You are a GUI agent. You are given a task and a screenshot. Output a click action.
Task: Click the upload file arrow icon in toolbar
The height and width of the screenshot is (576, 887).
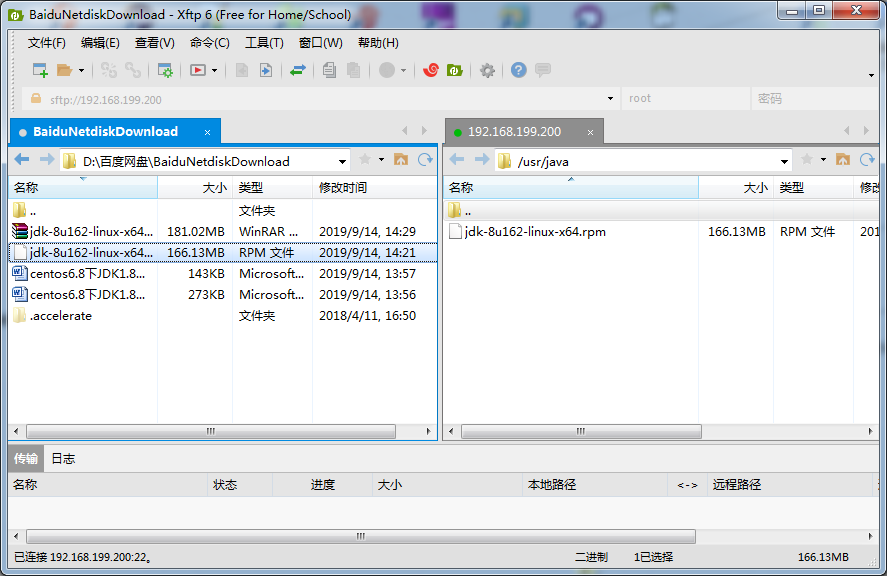click(x=266, y=70)
